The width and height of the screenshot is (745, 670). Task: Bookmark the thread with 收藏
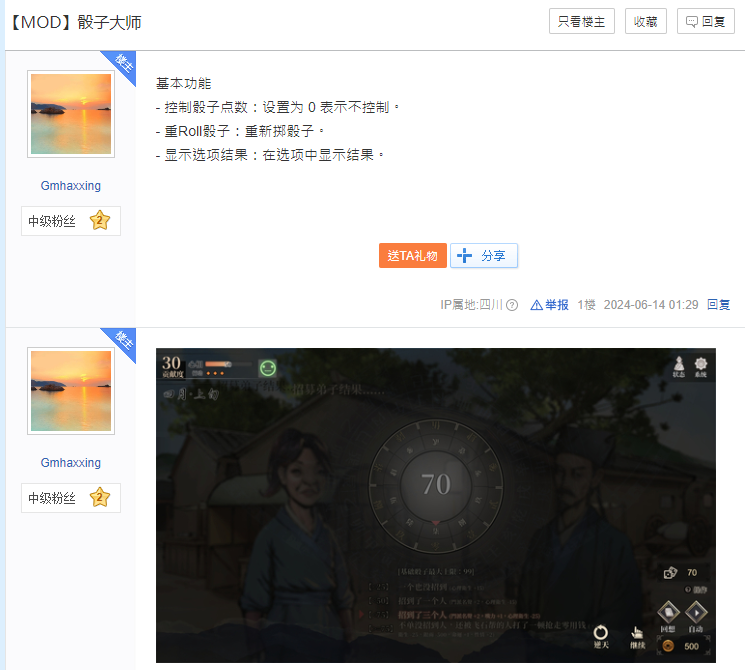click(x=645, y=21)
